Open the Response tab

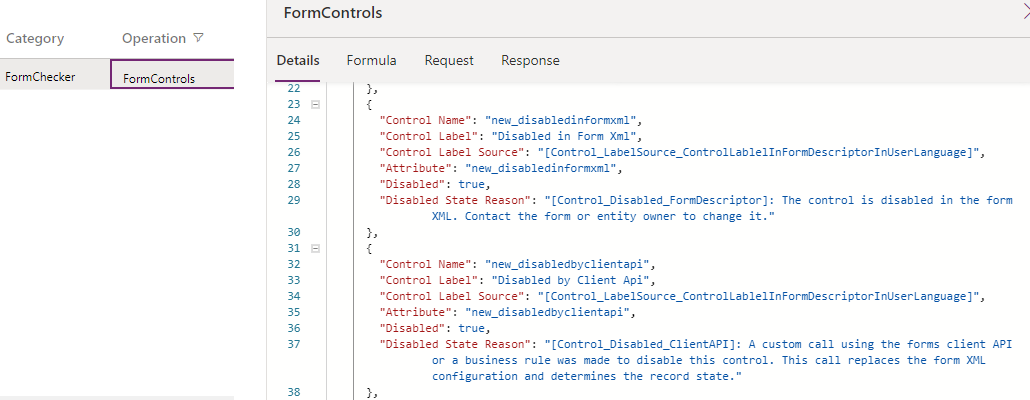point(530,60)
